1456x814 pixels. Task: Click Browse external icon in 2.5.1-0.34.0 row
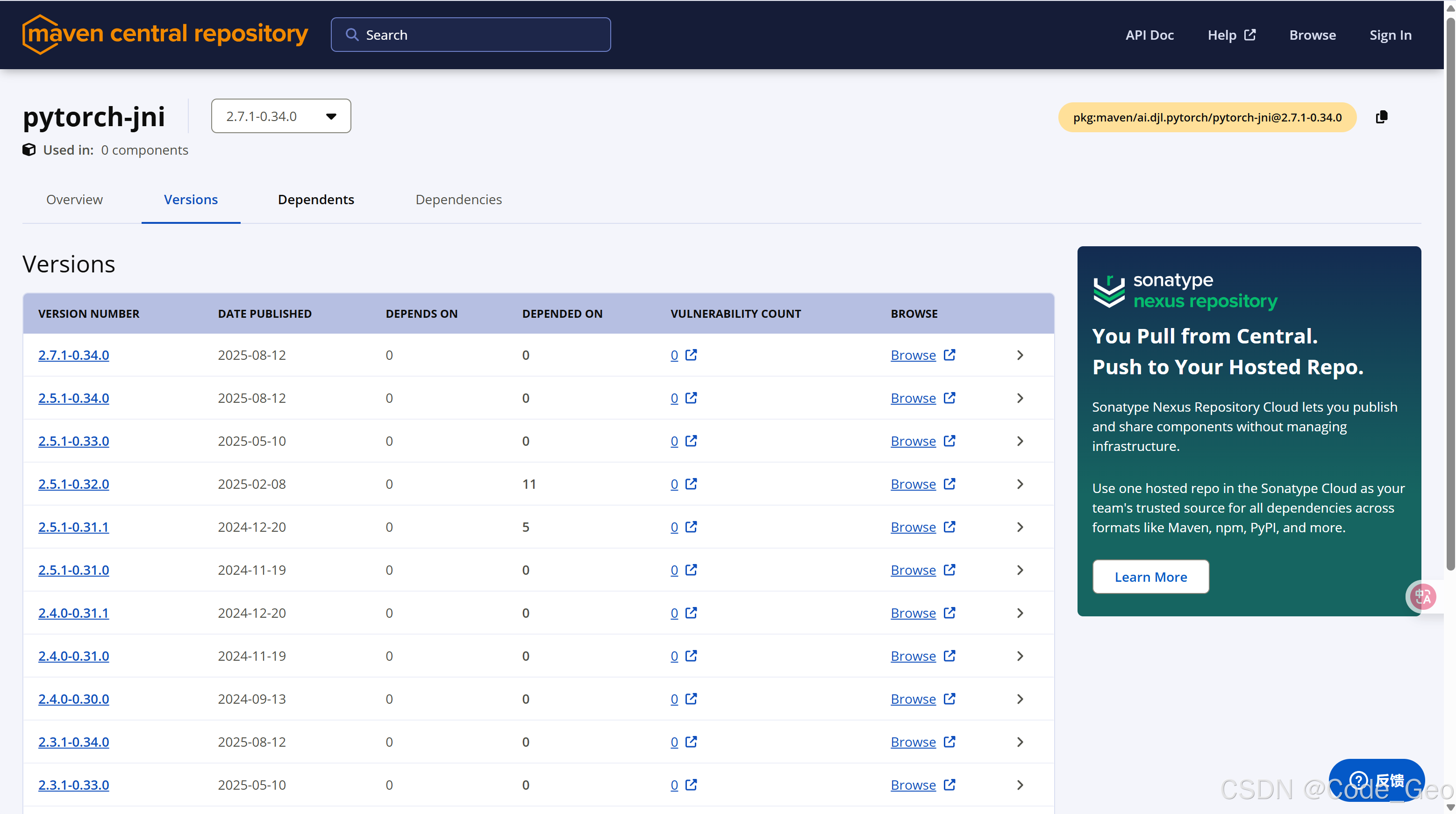click(949, 398)
